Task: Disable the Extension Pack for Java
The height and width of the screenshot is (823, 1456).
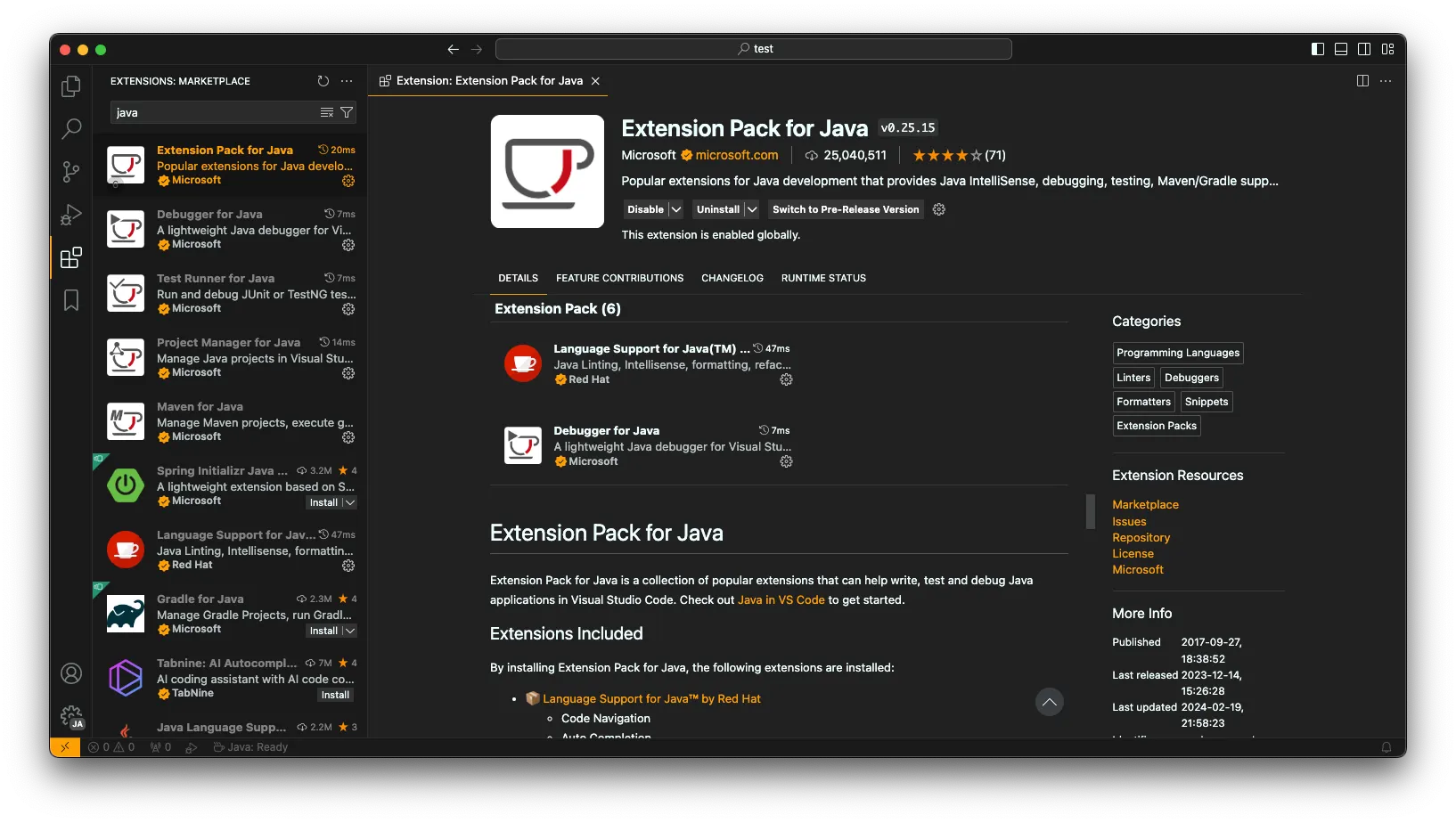Action: pyautogui.click(x=645, y=209)
